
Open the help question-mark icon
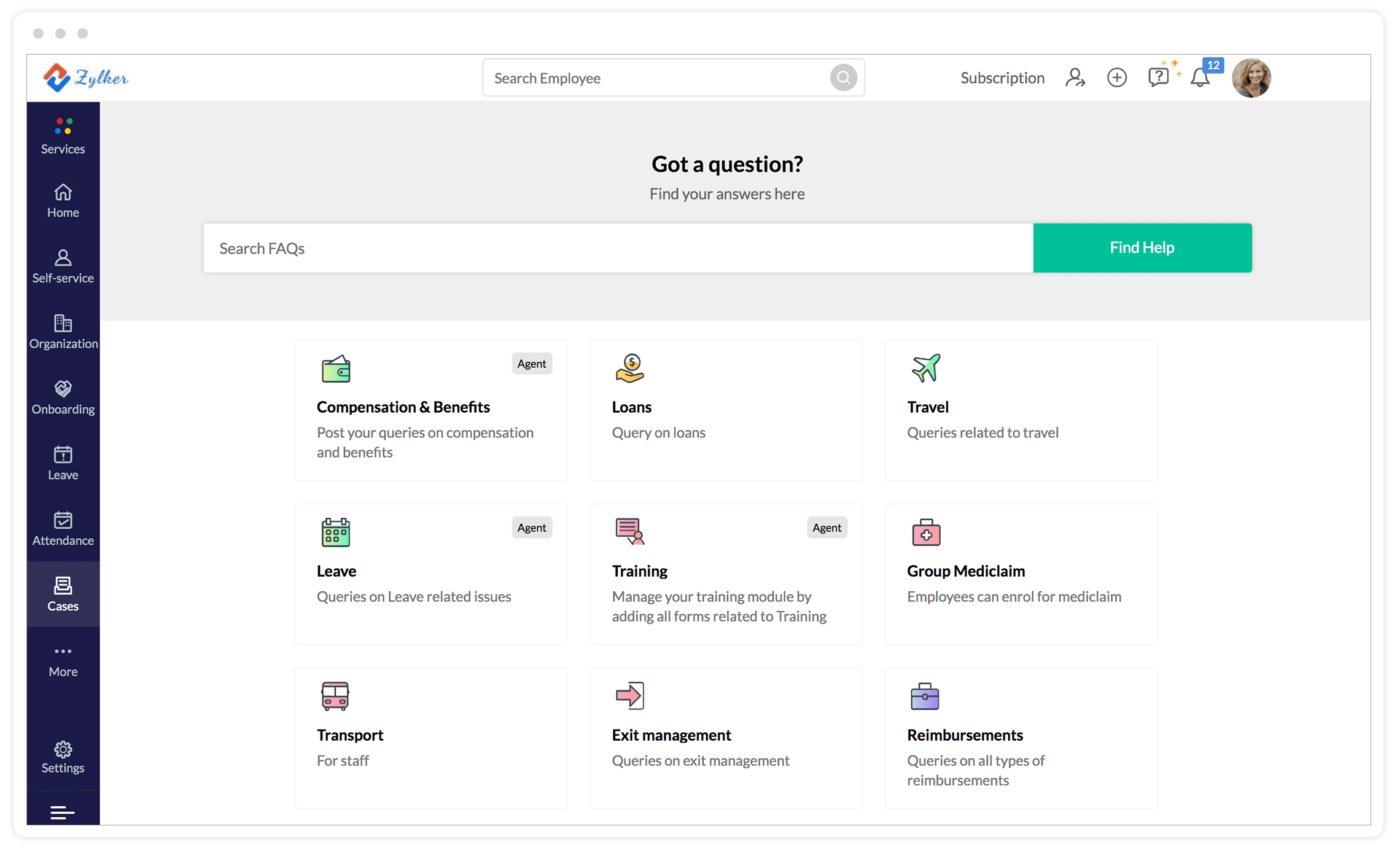(1158, 77)
